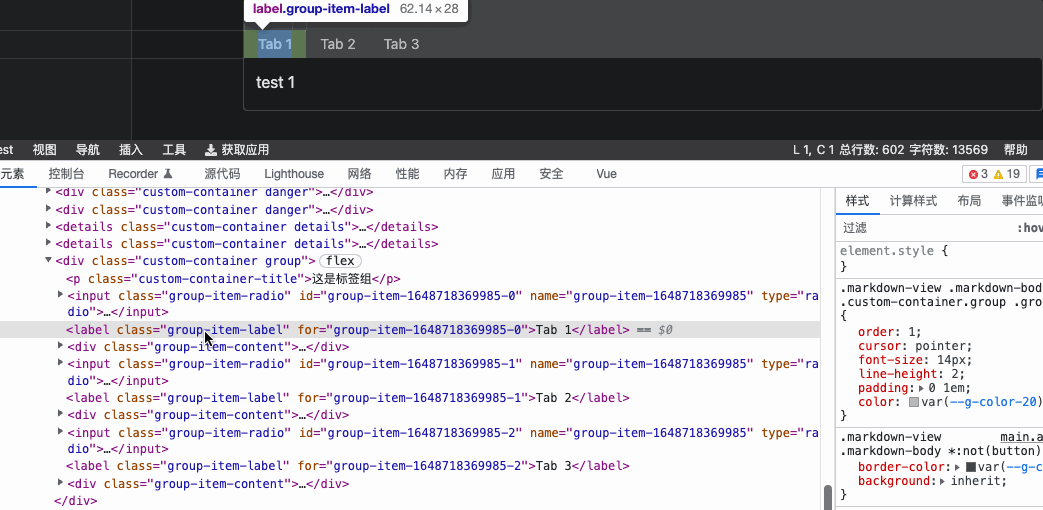
Task: Click the border-color swatch
Action: click(970, 467)
